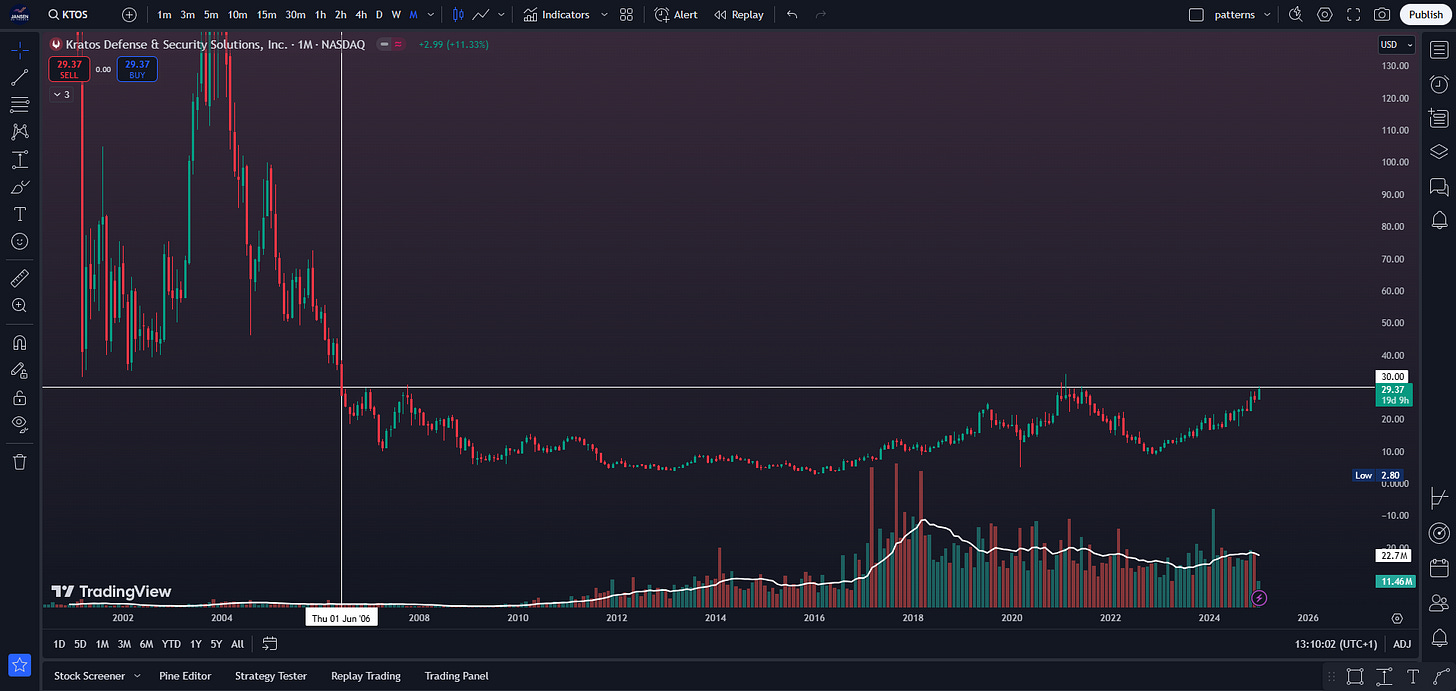Select the ruler measure tool
Screen dimensions: 1456x691
tap(19, 277)
